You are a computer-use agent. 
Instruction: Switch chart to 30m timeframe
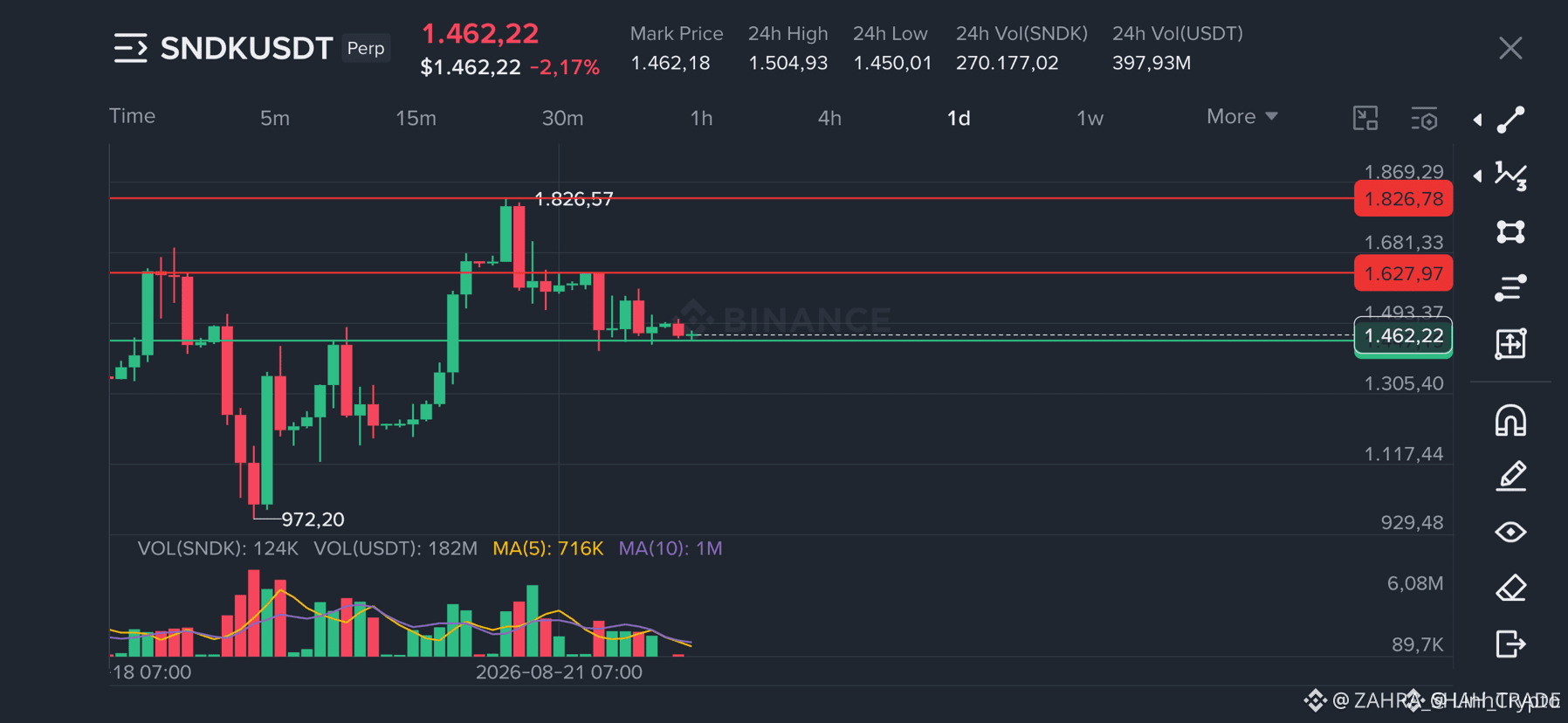pyautogui.click(x=562, y=118)
